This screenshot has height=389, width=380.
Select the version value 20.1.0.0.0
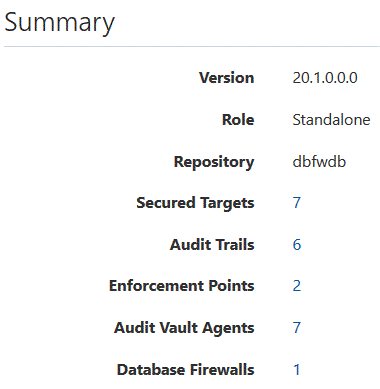click(325, 78)
